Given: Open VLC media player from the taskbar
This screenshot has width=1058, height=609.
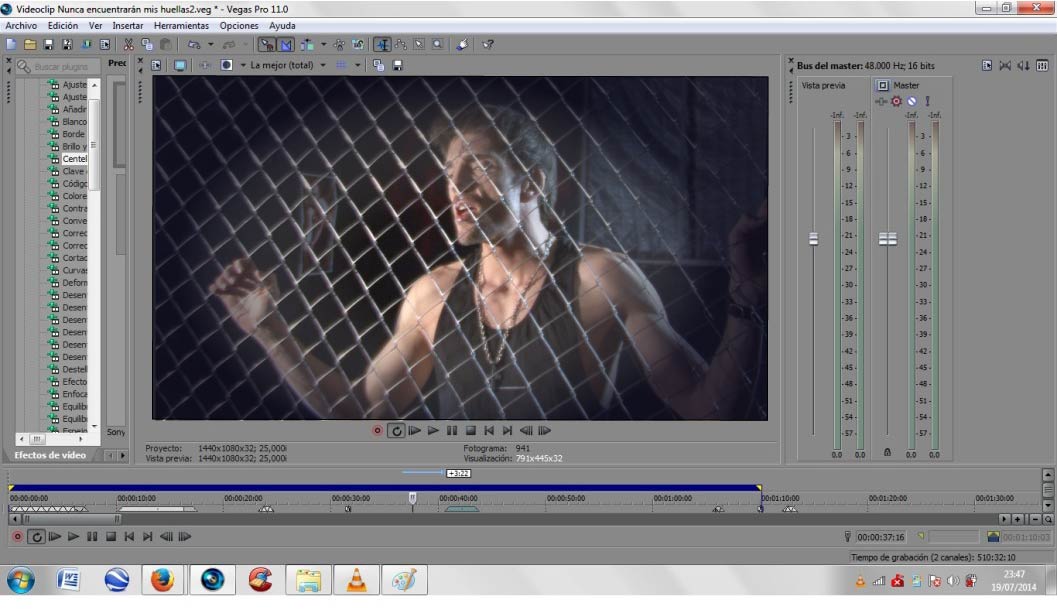Looking at the screenshot, I should (356, 580).
